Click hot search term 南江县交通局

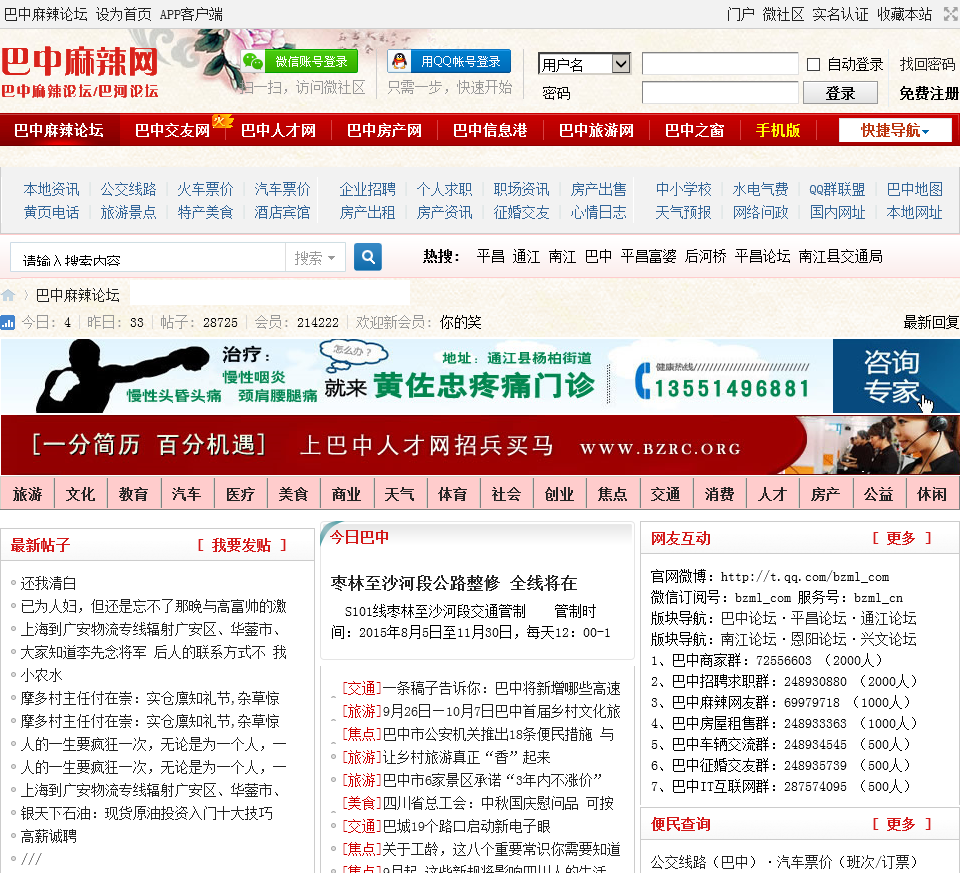point(841,257)
